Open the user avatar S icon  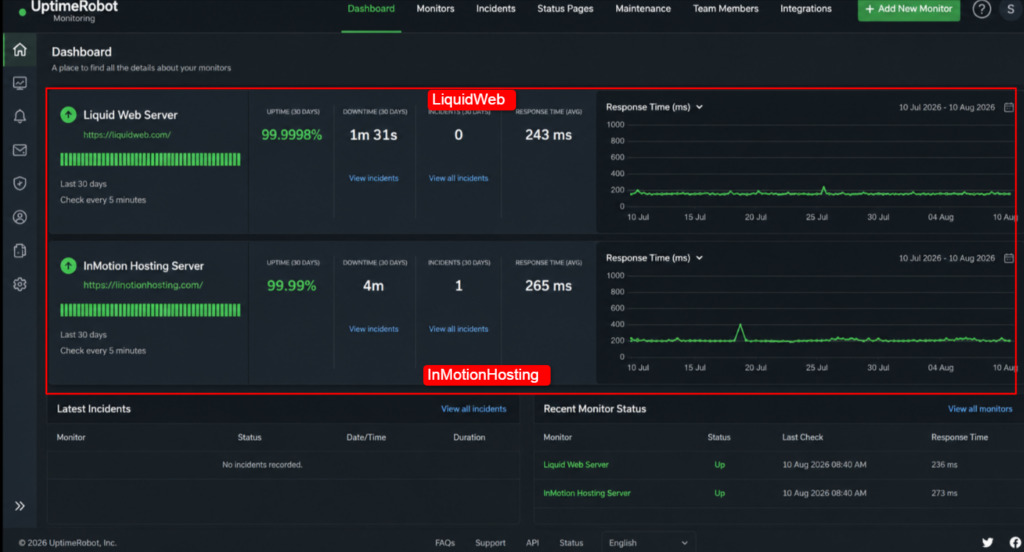[1010, 9]
